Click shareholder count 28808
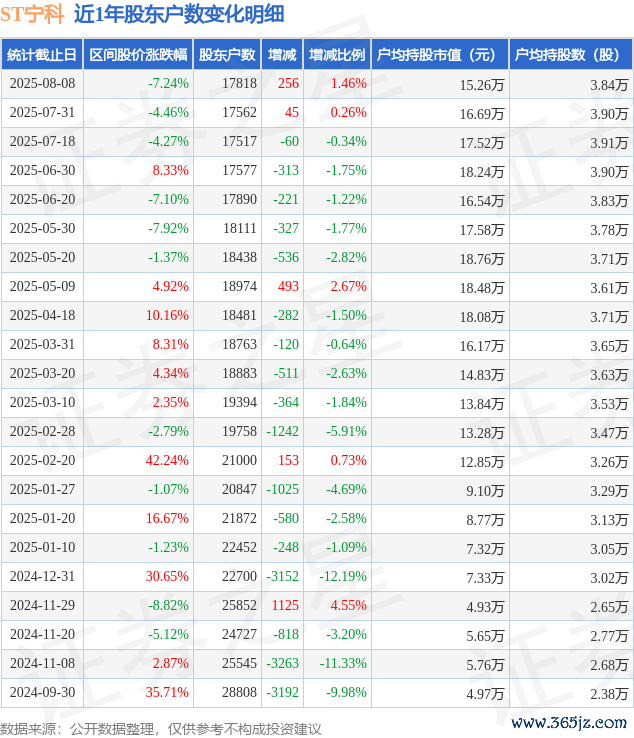634x738 pixels. click(x=240, y=692)
